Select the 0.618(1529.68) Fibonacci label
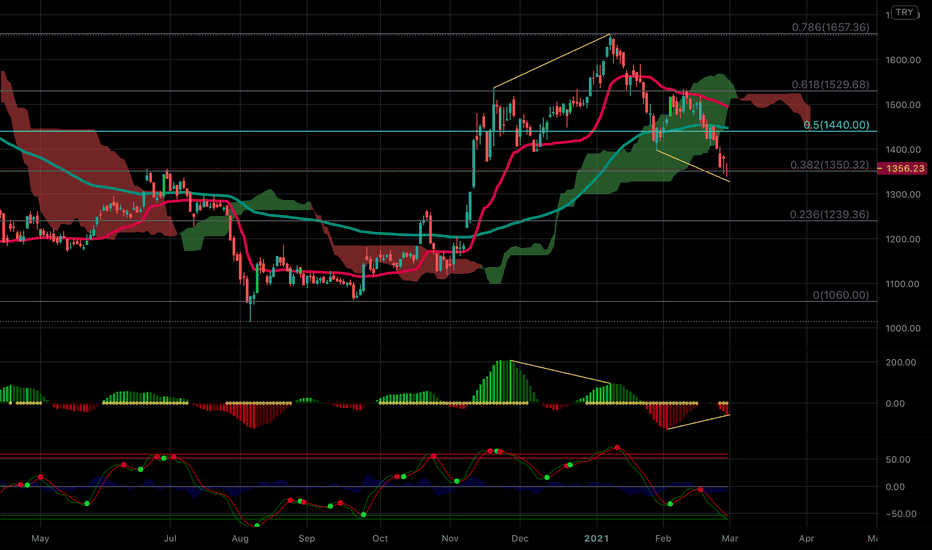The image size is (932, 550). (830, 84)
